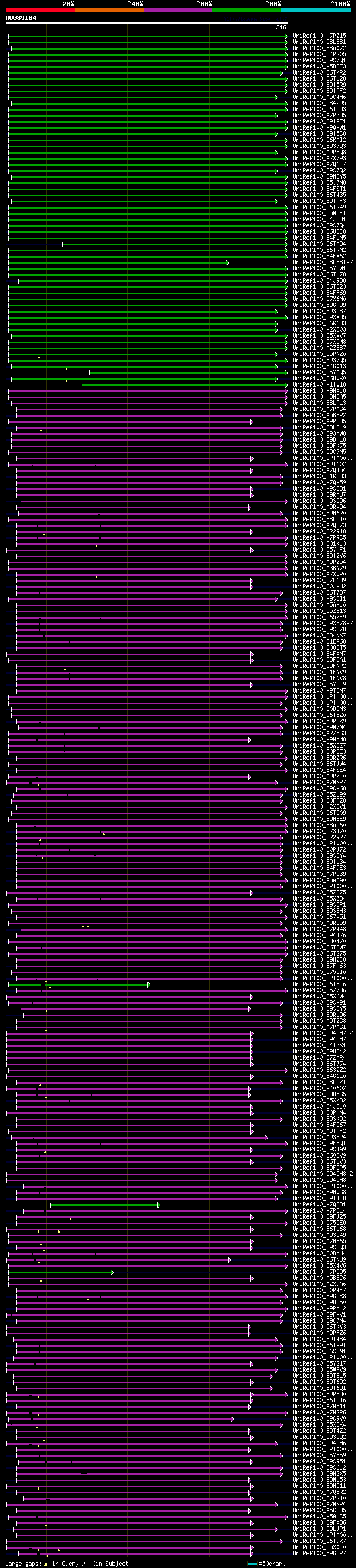Screen dimensions: 356x1568
Task: Open hit UniRef100_C5YY59
Action: 319,1455
